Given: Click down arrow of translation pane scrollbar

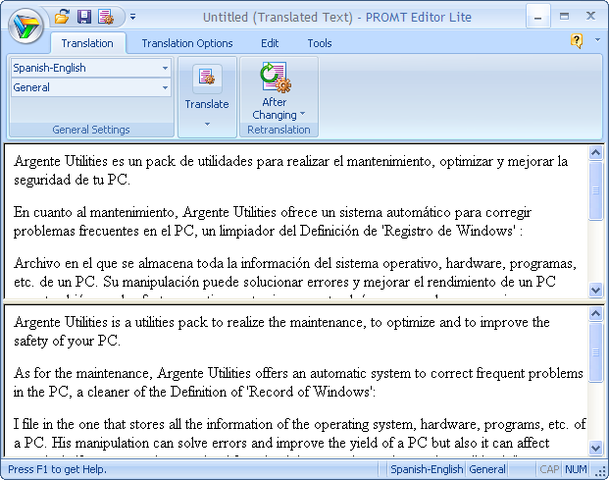Looking at the screenshot, I should [595, 448].
